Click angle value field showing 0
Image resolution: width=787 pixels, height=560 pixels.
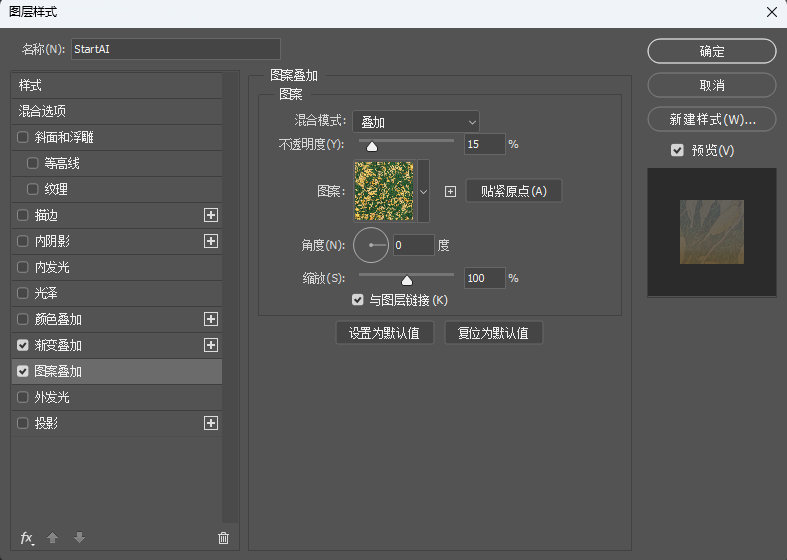(414, 245)
